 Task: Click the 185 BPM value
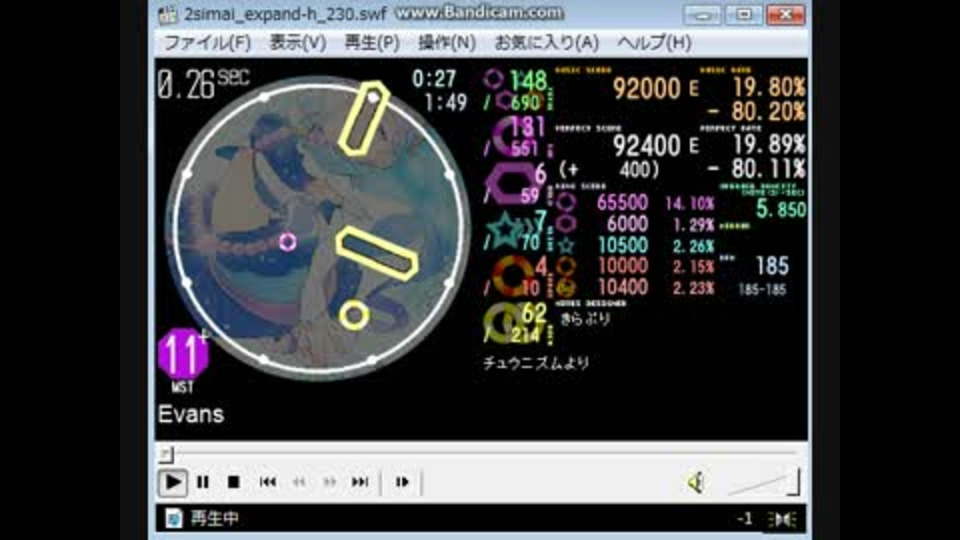pyautogui.click(x=772, y=266)
